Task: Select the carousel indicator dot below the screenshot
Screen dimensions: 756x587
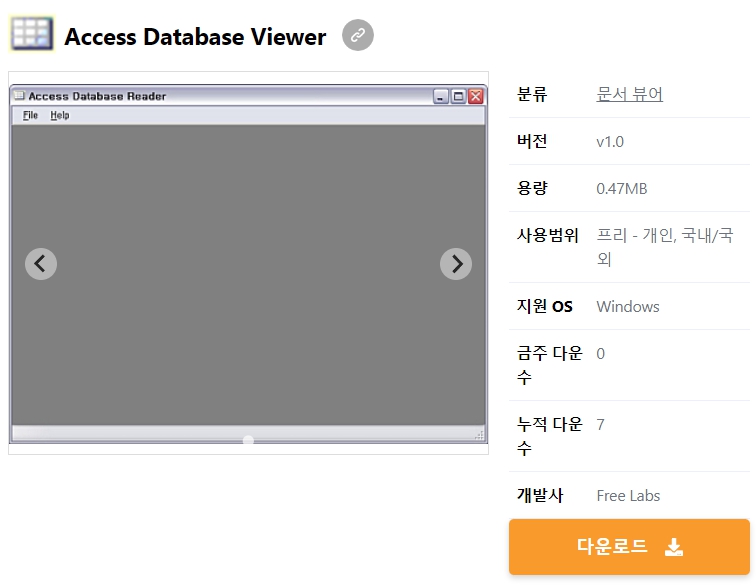Action: [x=248, y=440]
